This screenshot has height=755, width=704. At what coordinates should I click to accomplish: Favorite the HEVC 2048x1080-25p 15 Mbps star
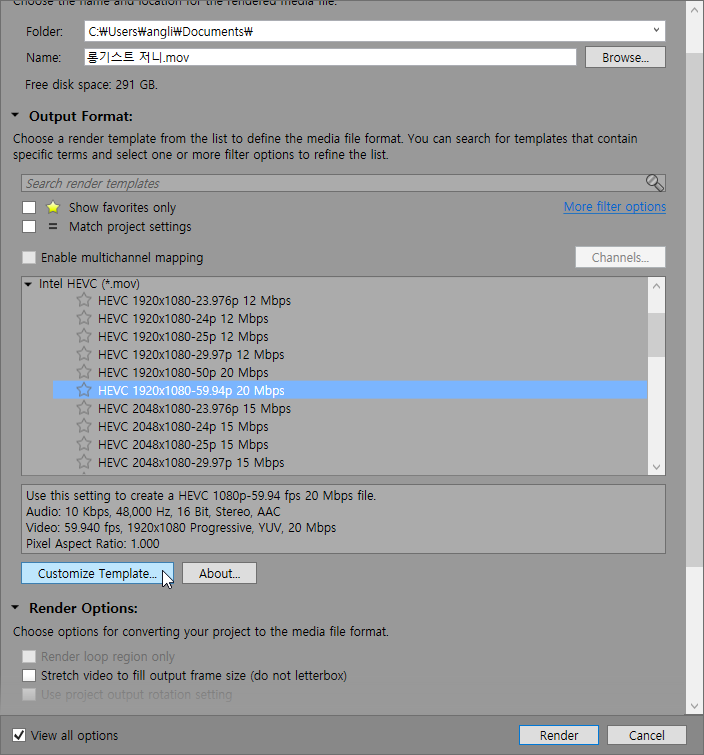(x=84, y=444)
